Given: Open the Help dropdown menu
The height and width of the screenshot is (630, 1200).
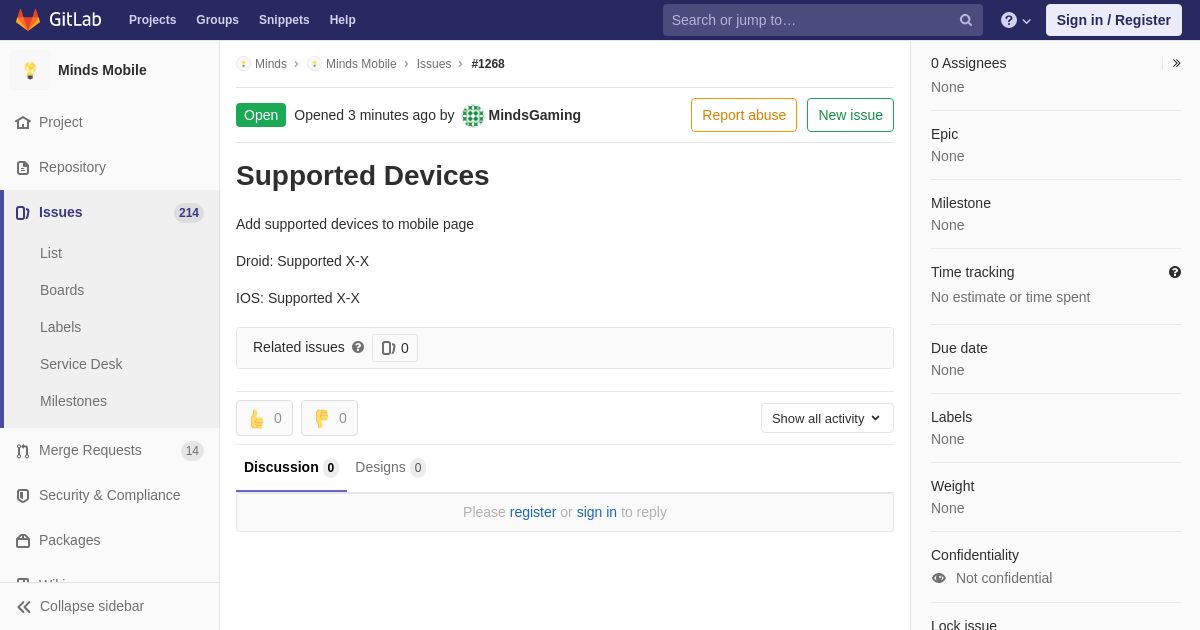Looking at the screenshot, I should point(1016,20).
